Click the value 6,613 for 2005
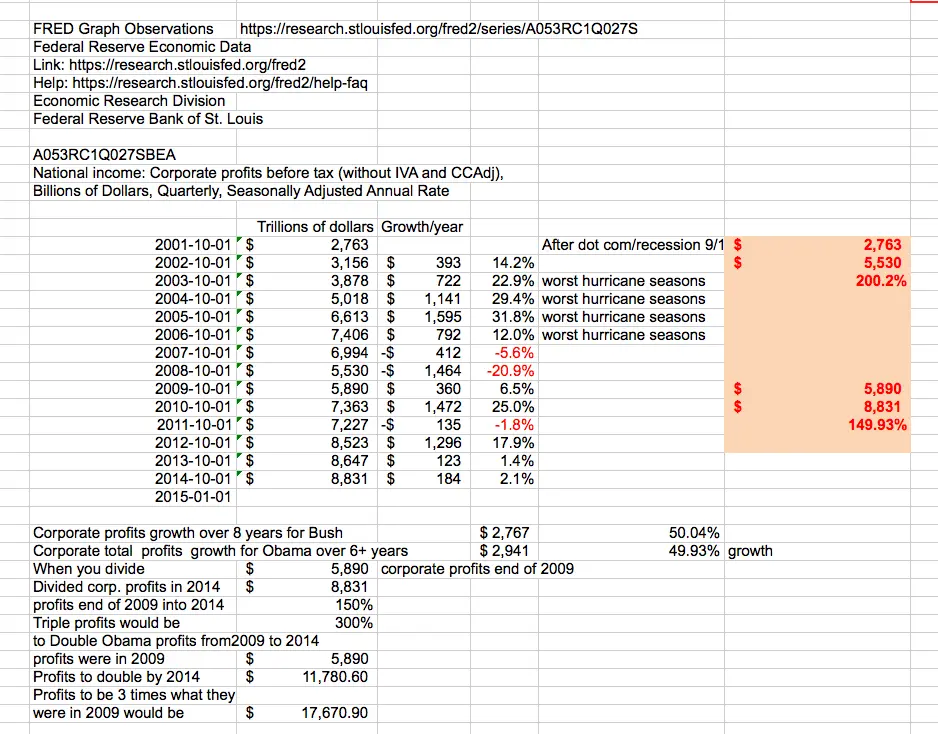The height and width of the screenshot is (734, 938). pos(349,316)
